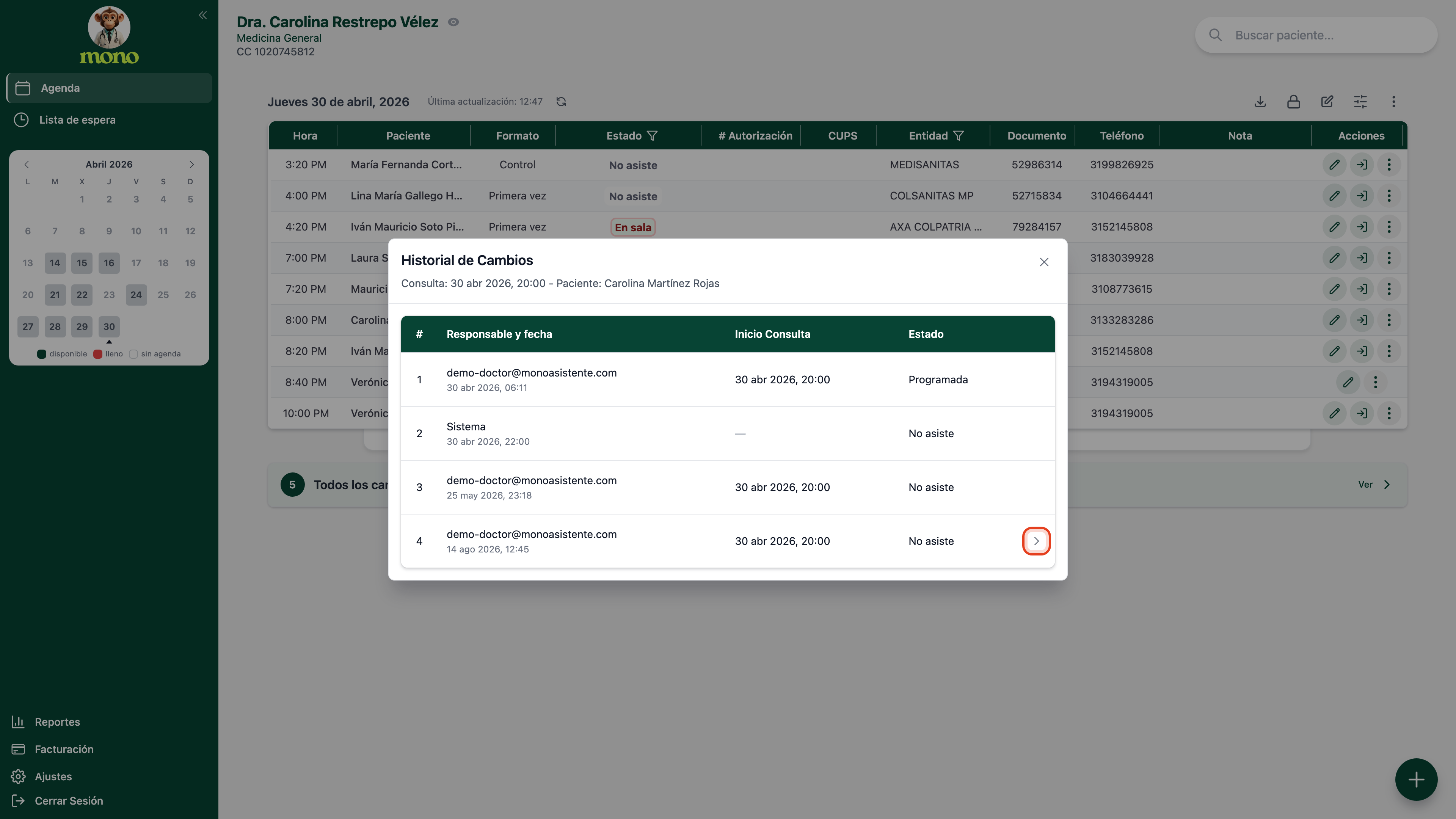This screenshot has height=819, width=1456.
Task: Check in the 4:00 PM patient arrow icon
Action: 1362,196
